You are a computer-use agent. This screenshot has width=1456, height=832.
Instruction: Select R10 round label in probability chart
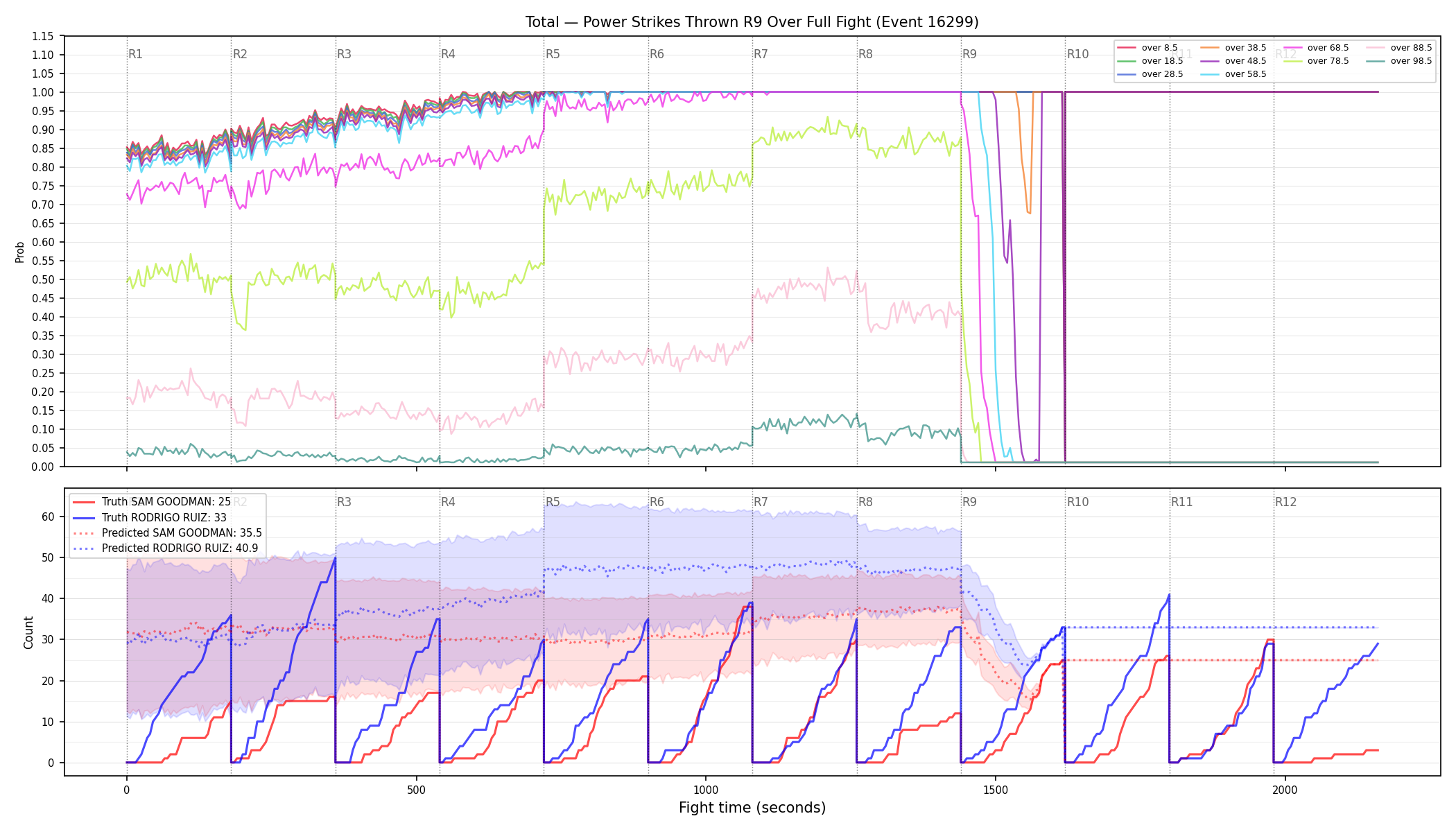click(x=1078, y=54)
